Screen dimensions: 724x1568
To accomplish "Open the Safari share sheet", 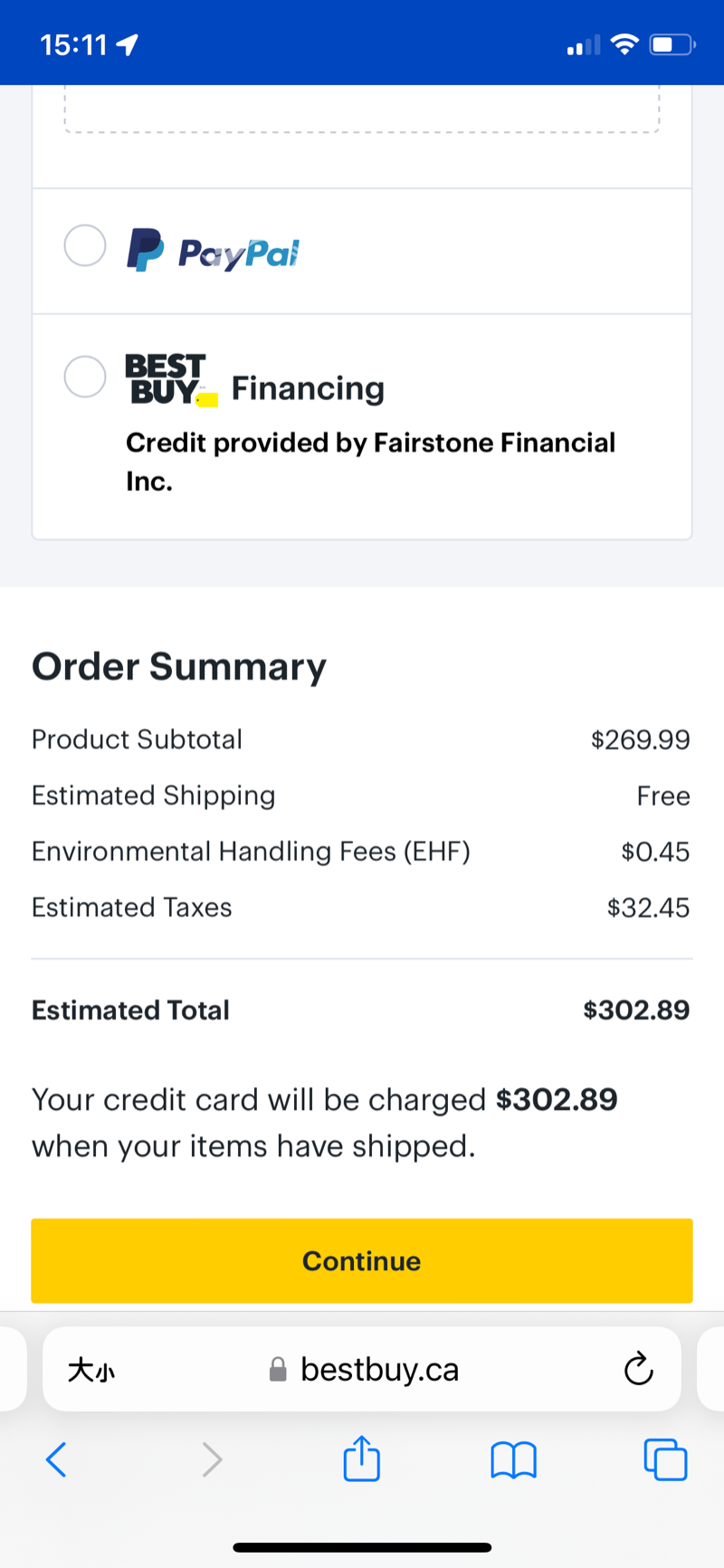I will 362,1458.
